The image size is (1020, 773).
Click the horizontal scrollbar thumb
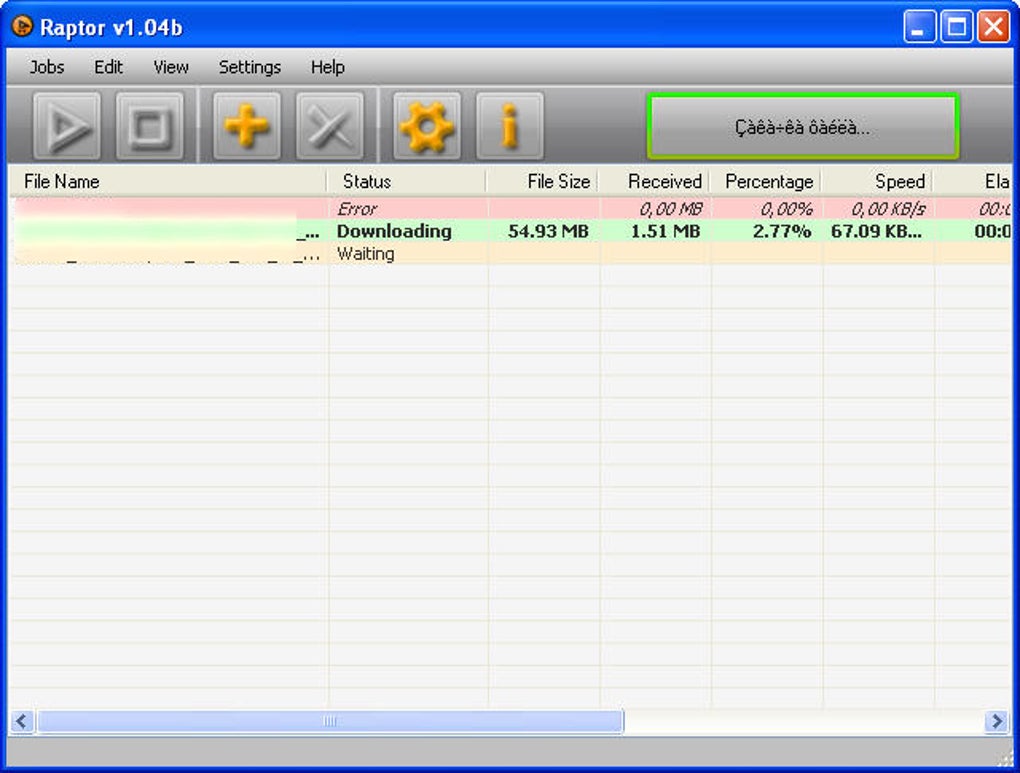(330, 721)
